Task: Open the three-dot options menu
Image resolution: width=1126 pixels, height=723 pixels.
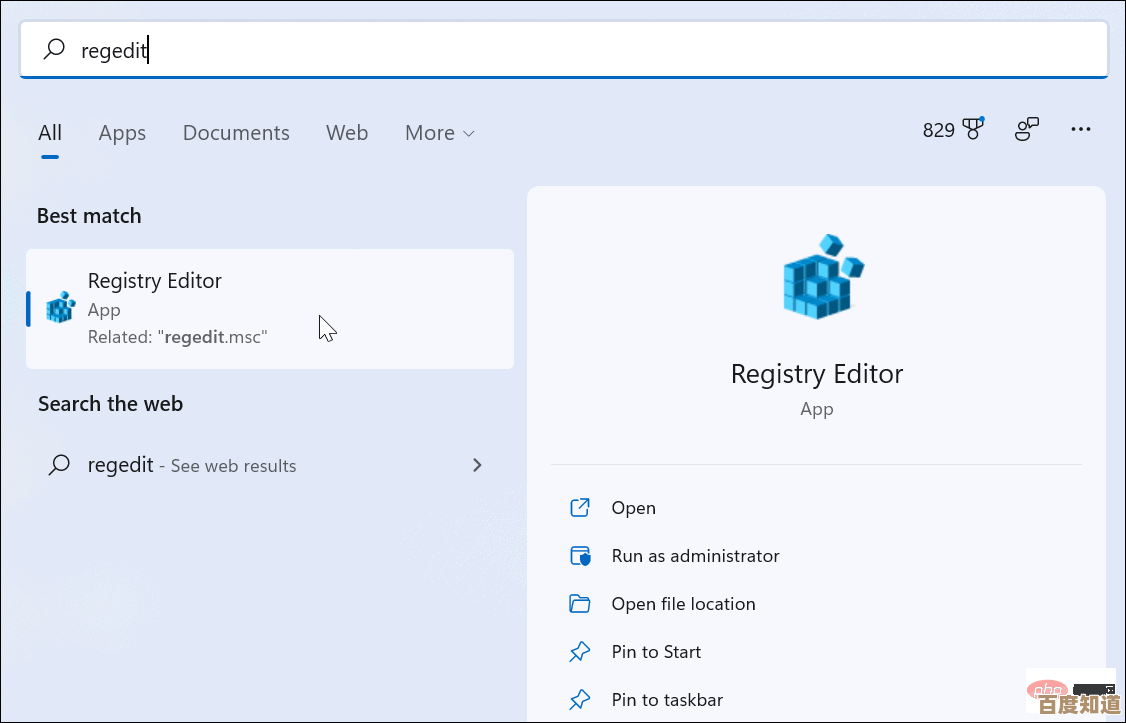Action: (1080, 130)
